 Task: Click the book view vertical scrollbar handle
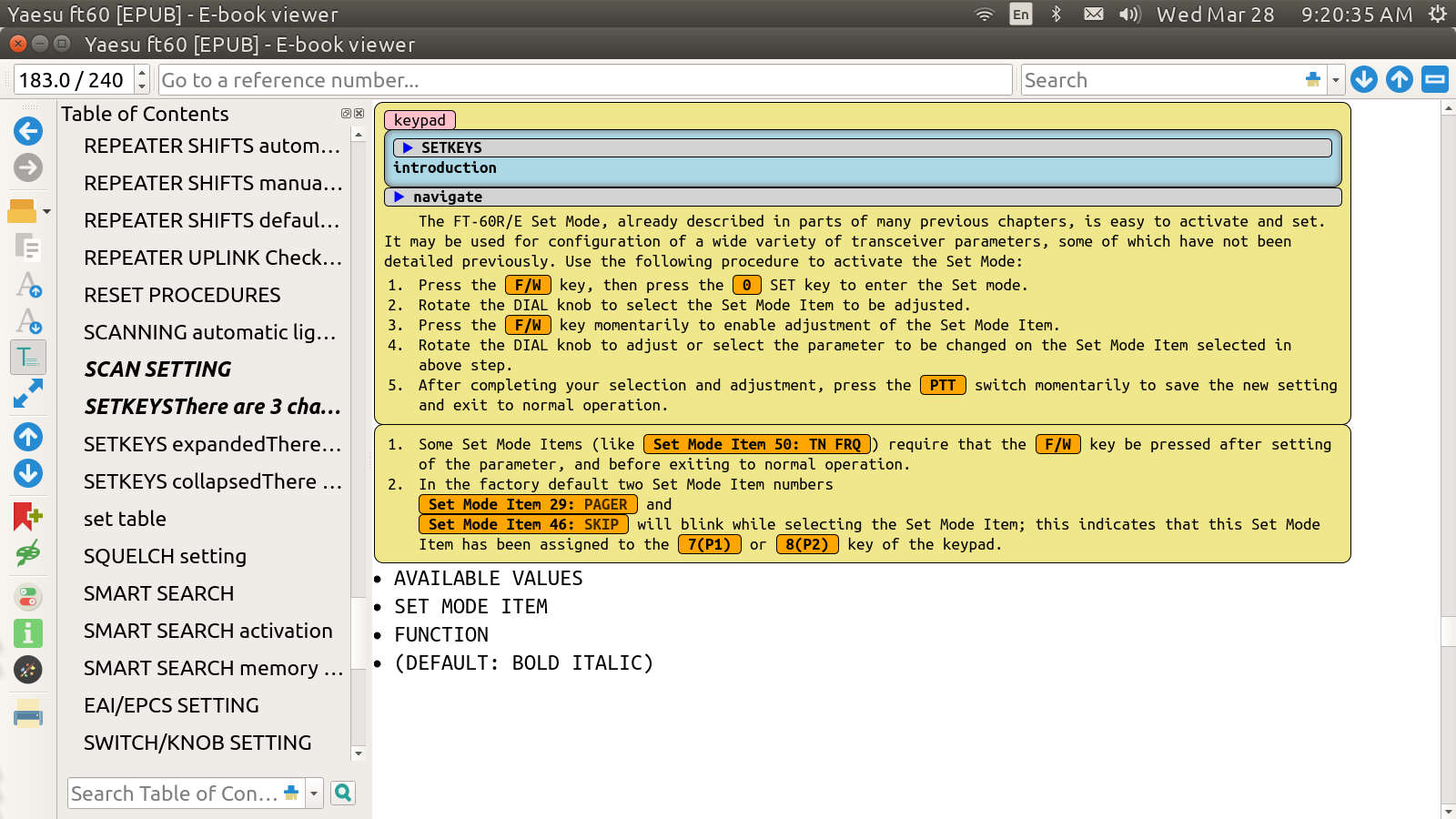[x=1449, y=632]
